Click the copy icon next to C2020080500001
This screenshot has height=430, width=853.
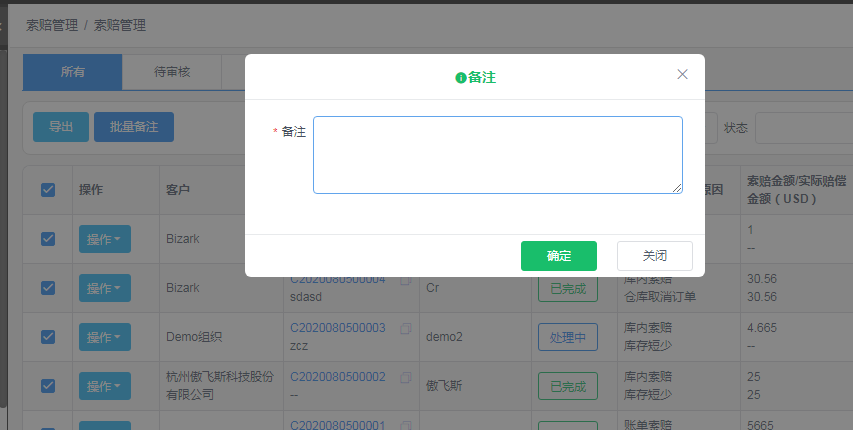405,426
